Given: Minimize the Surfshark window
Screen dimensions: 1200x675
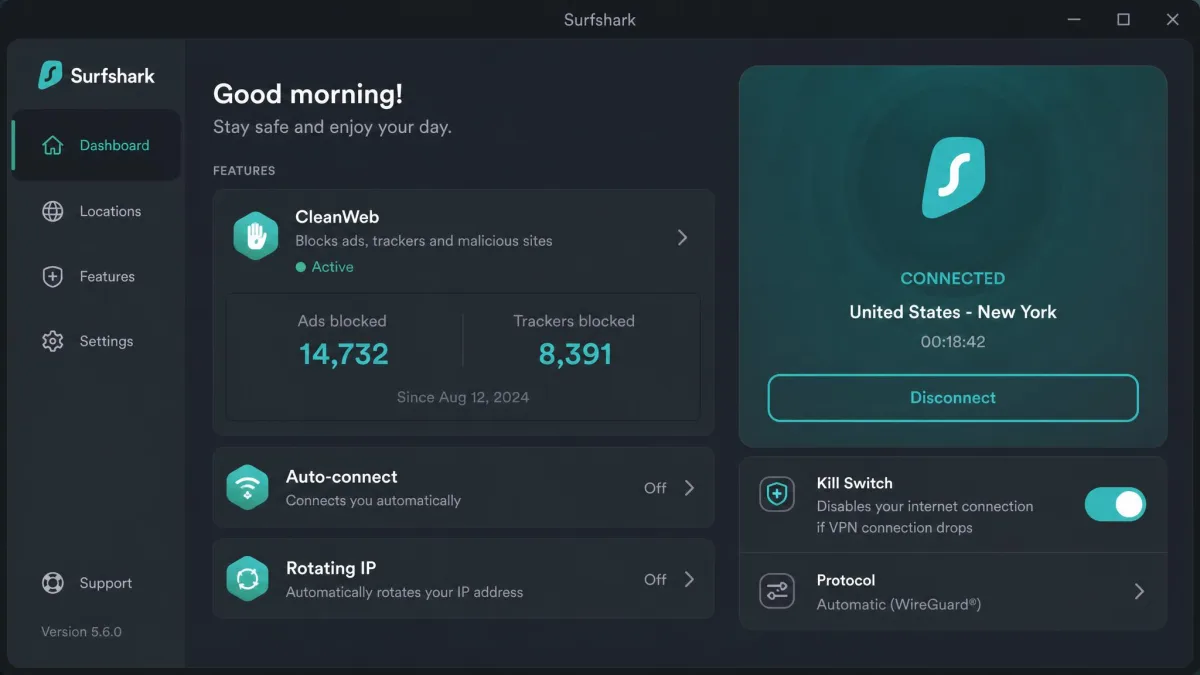Looking at the screenshot, I should 1074,20.
